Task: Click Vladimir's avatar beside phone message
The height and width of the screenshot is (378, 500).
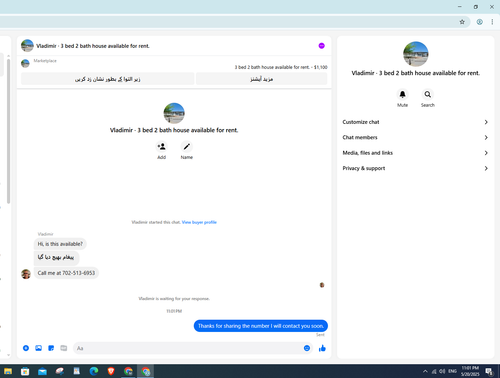Action: pyautogui.click(x=26, y=274)
